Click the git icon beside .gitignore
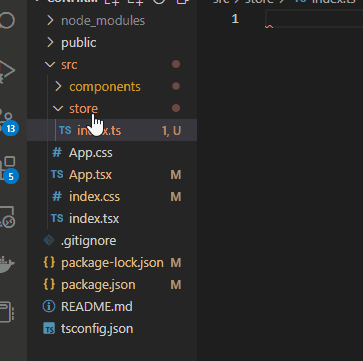The width and height of the screenshot is (363, 361). coord(49,240)
